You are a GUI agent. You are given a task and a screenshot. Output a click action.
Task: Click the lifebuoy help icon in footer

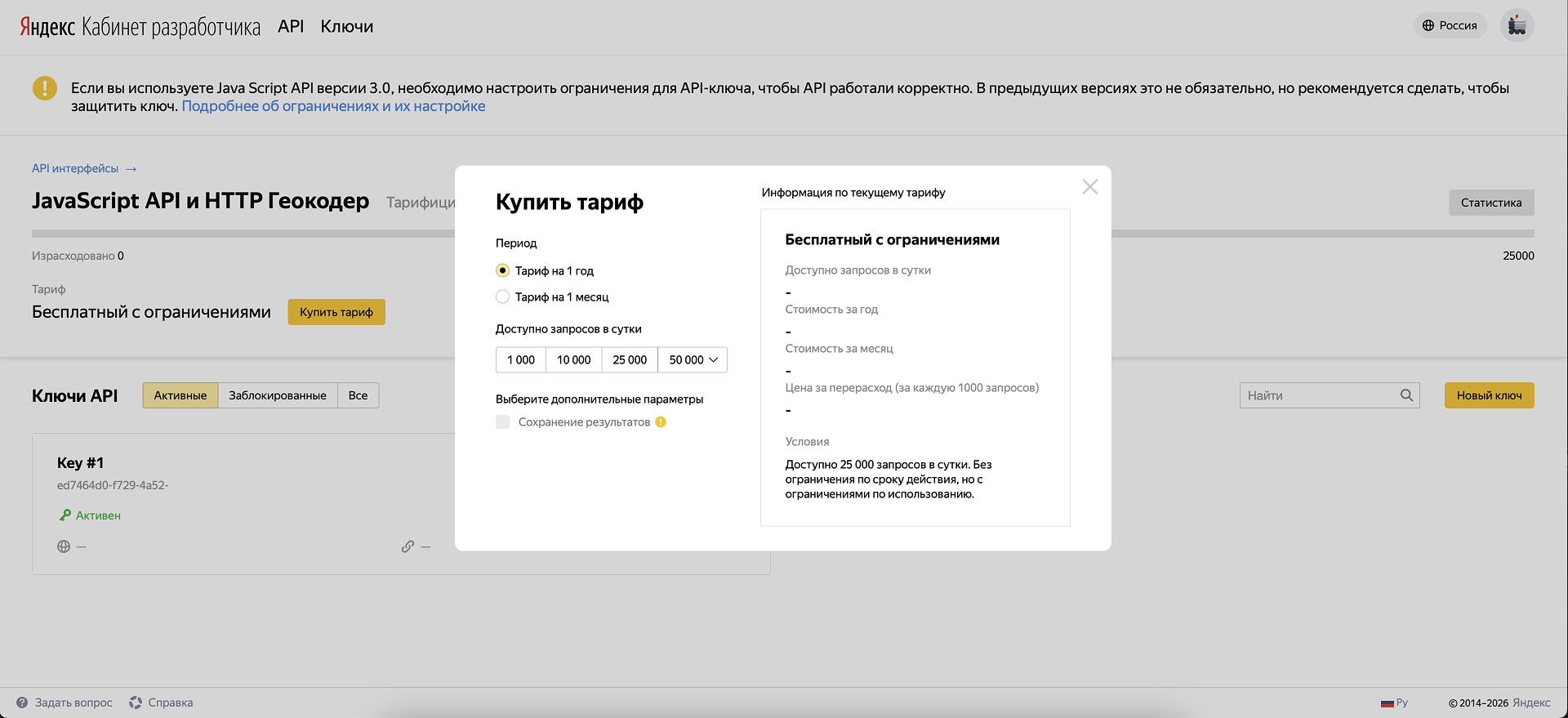tap(136, 702)
